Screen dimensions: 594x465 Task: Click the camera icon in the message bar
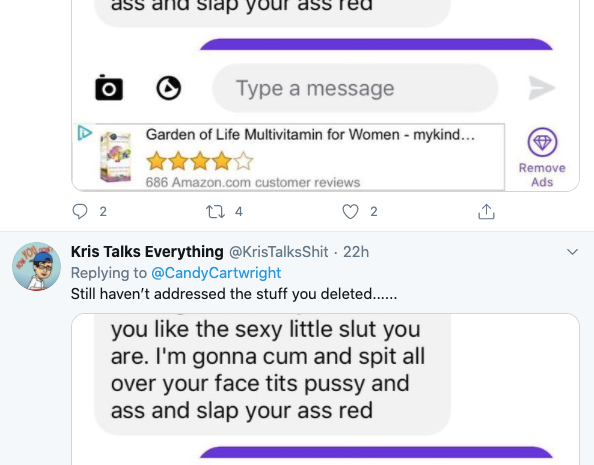coord(109,88)
